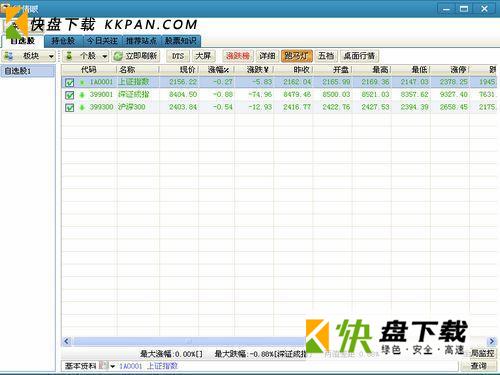
Task: Click the 详细 toolbar button
Action: pos(267,56)
